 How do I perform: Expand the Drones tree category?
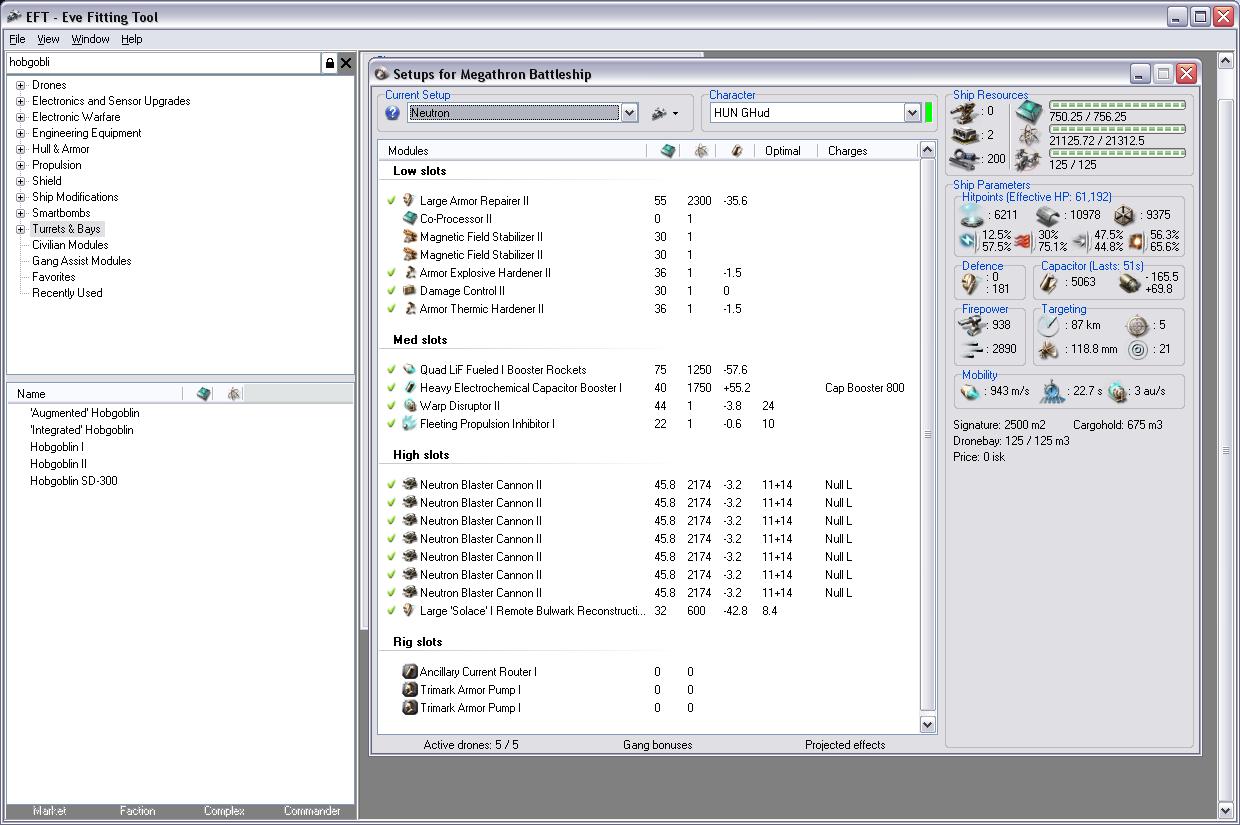coord(20,85)
